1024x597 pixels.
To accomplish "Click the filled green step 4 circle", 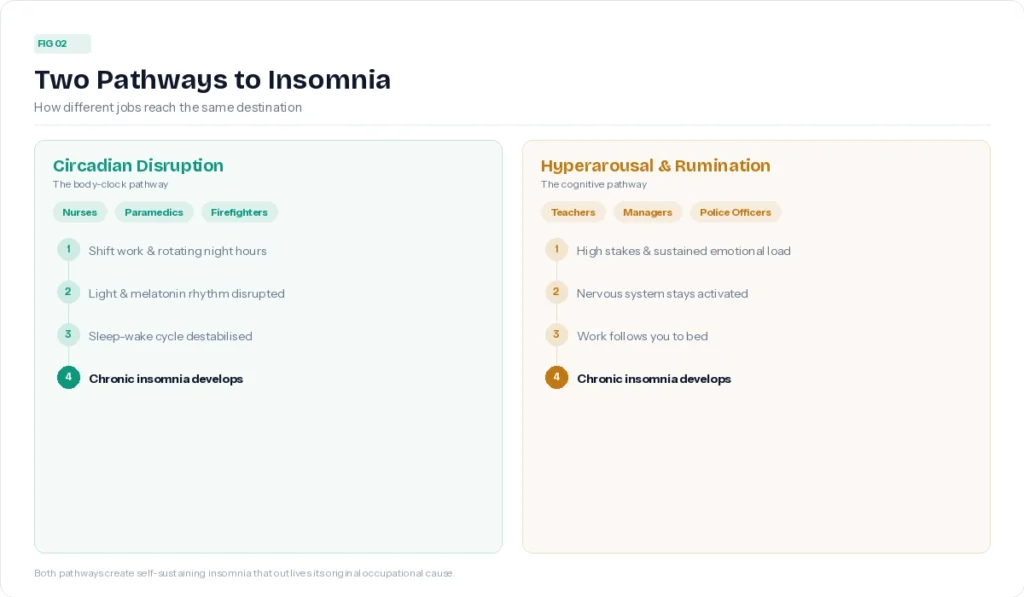I will click(69, 378).
